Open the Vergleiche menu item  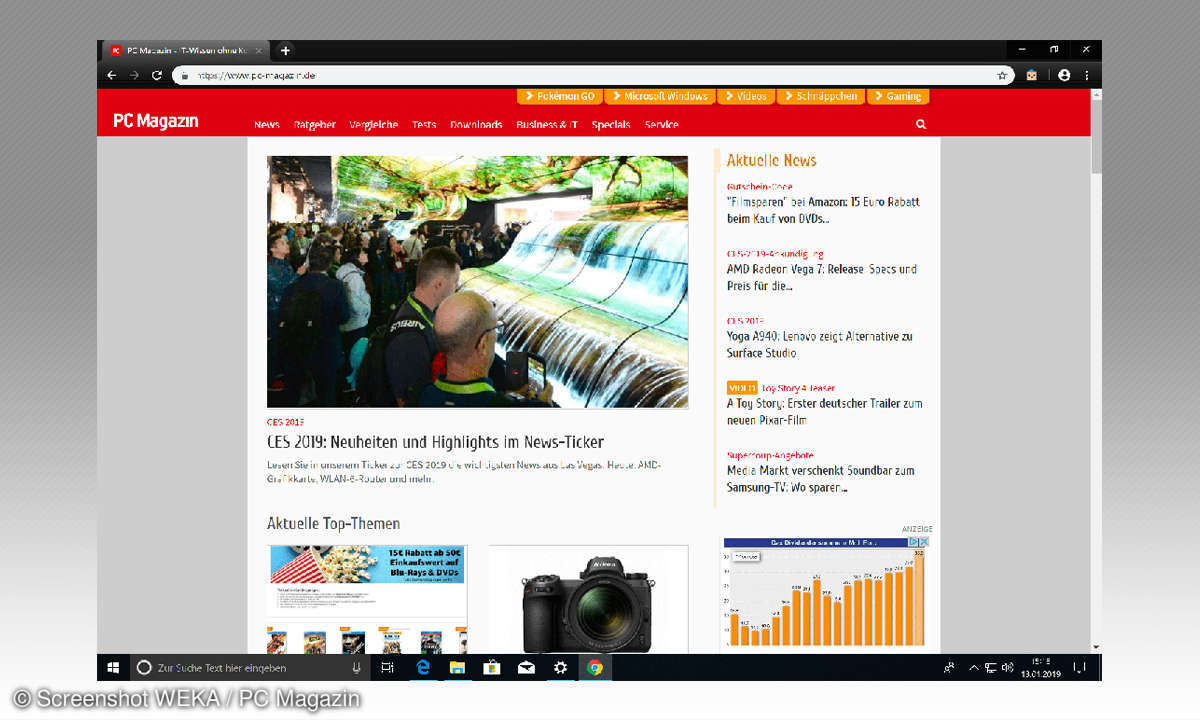[374, 125]
